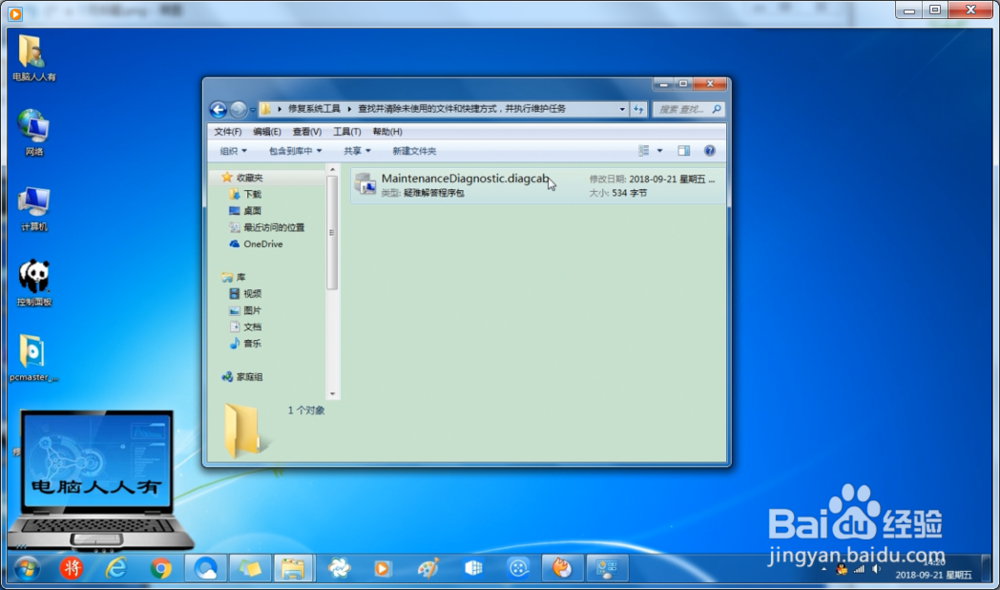
Task: Select 下载 in the navigation pane
Action: click(253, 195)
